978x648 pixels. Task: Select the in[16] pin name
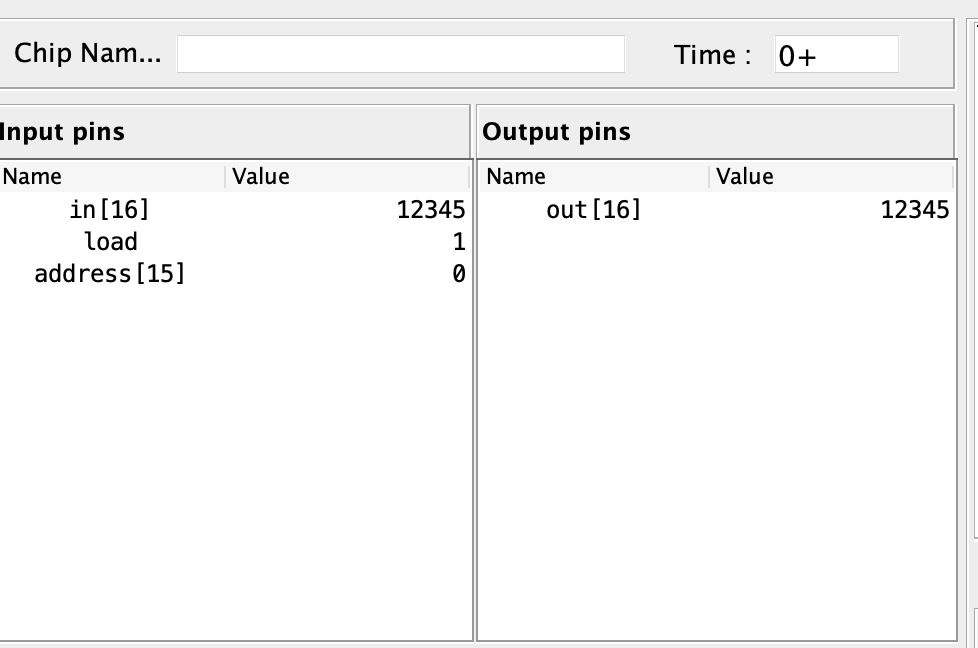tap(110, 210)
